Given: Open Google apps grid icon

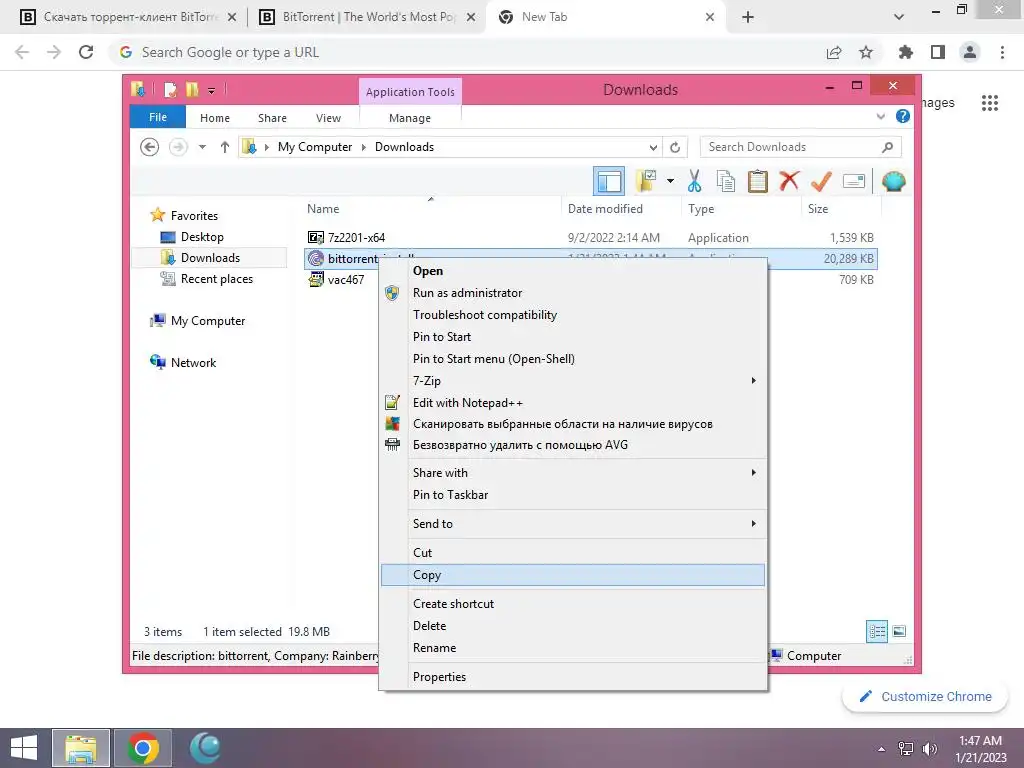Looking at the screenshot, I should [x=989, y=103].
